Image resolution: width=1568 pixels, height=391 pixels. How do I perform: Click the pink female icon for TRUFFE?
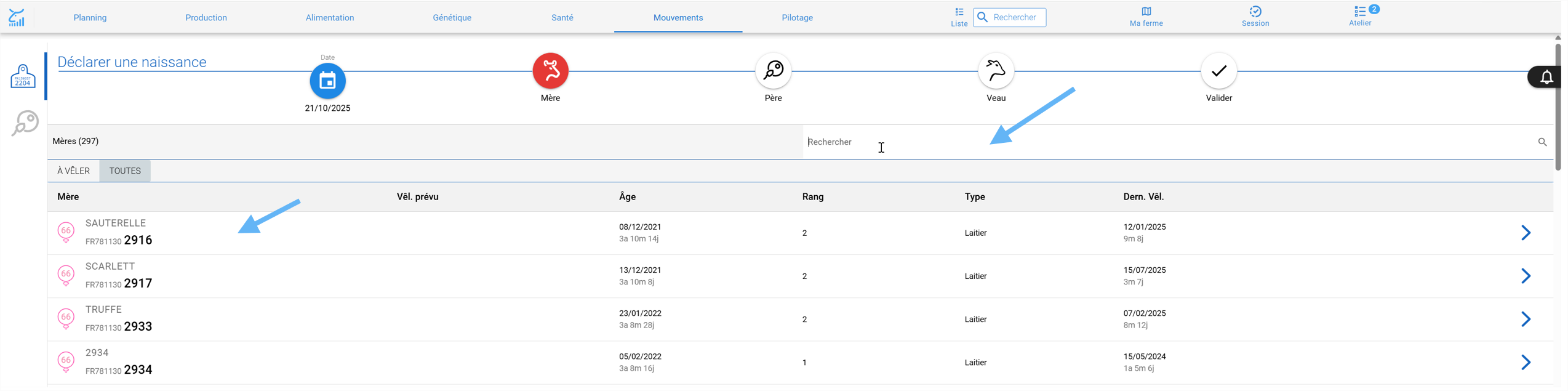[66, 320]
